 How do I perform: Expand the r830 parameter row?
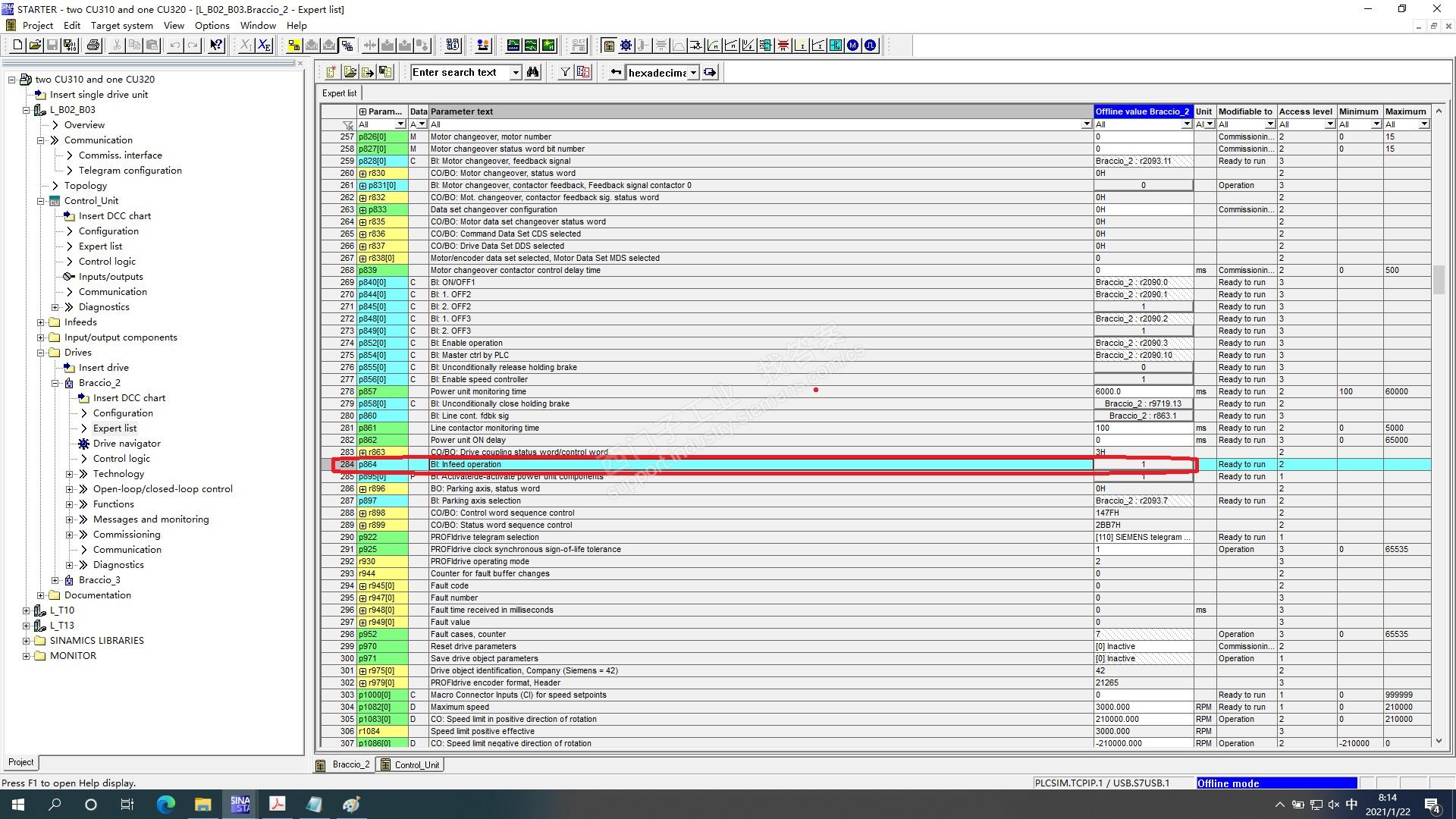click(x=362, y=173)
